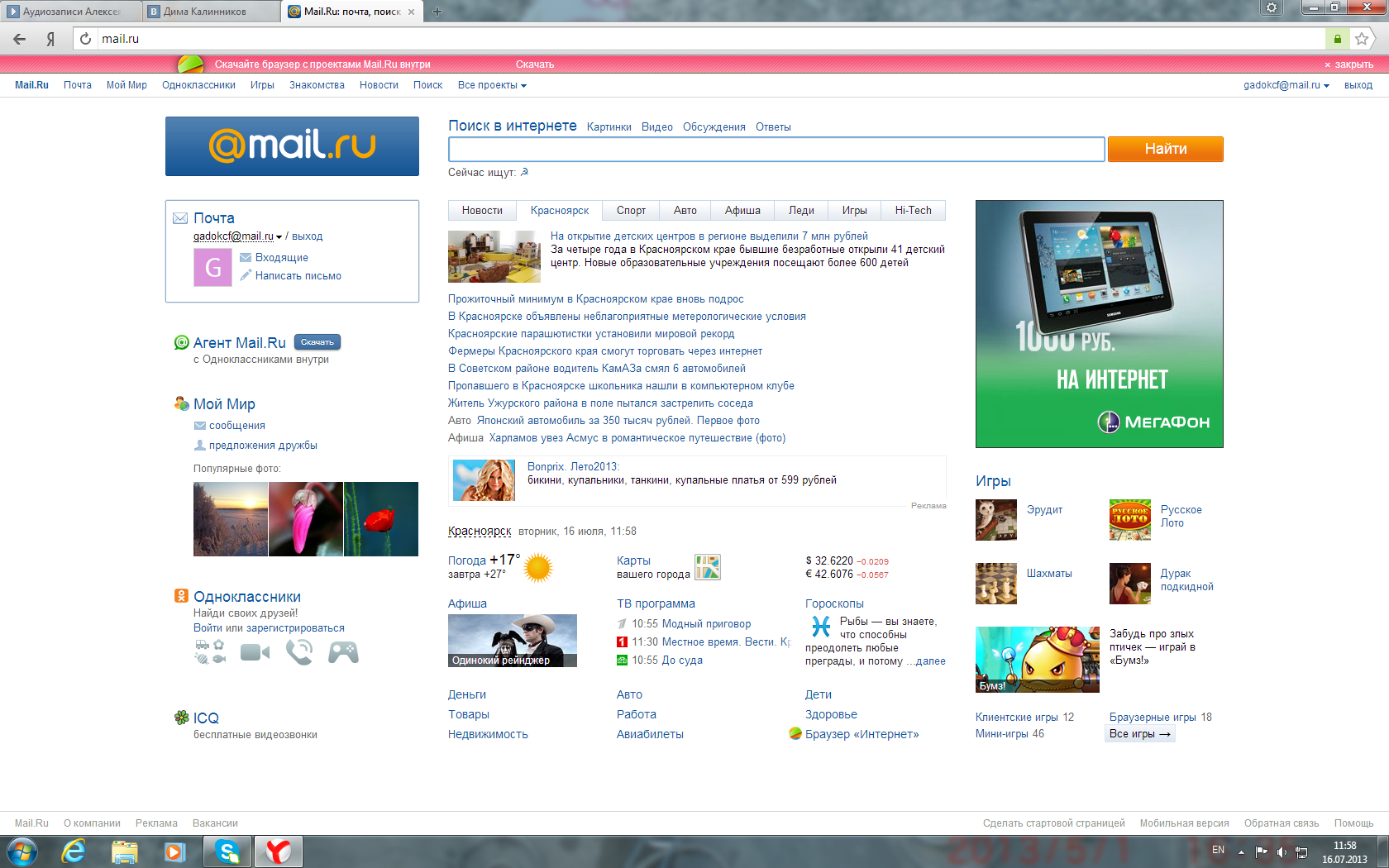1389x868 pixels.
Task: Switch search to Картинки
Action: pos(609,127)
